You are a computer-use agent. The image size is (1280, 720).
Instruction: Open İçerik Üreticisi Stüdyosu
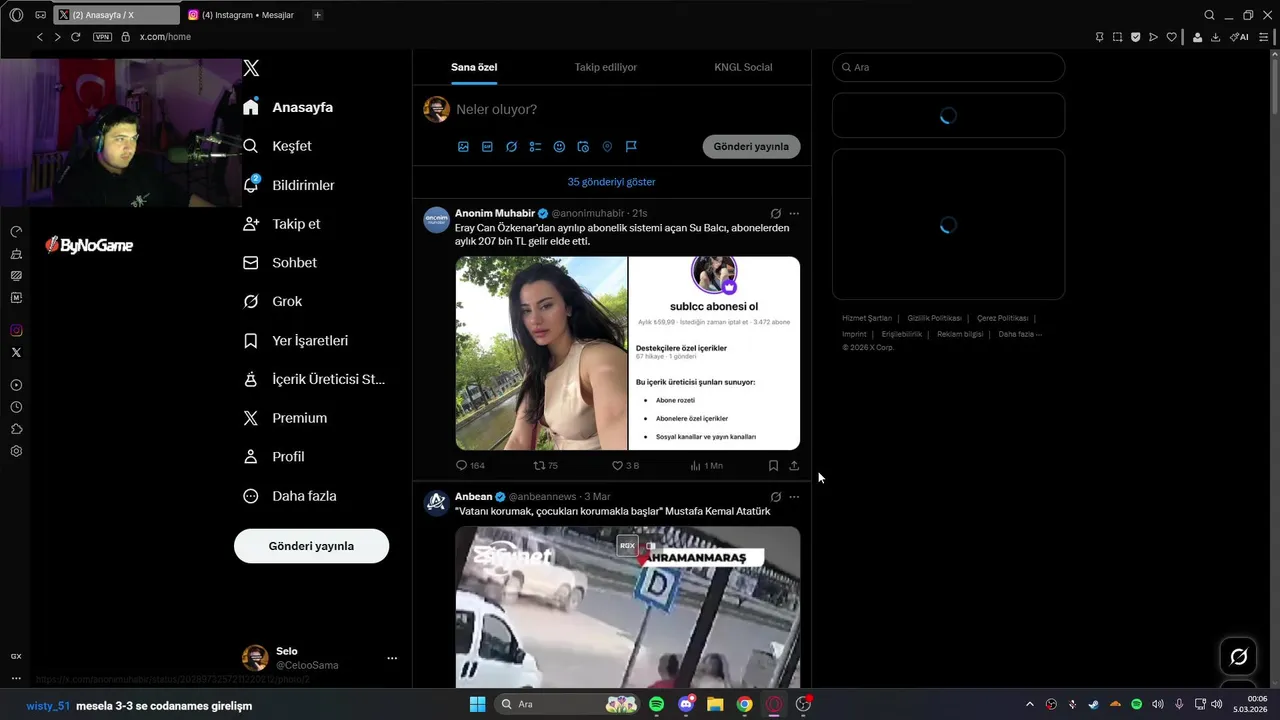[x=314, y=380]
